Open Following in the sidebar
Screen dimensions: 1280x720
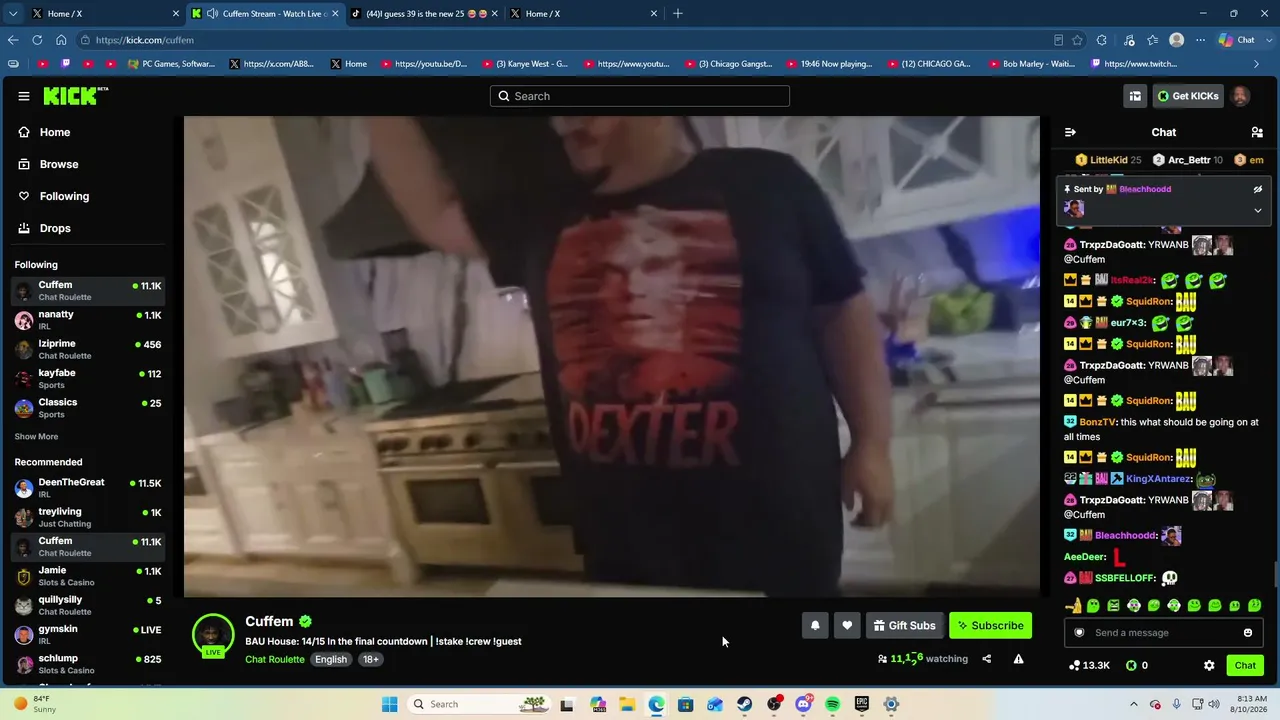pos(64,196)
